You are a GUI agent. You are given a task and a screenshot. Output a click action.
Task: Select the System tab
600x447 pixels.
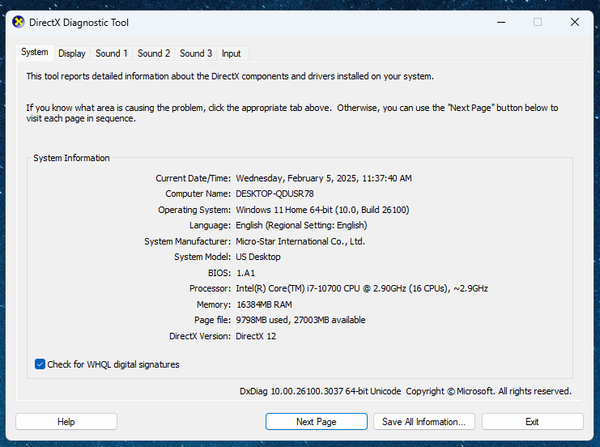pos(34,52)
